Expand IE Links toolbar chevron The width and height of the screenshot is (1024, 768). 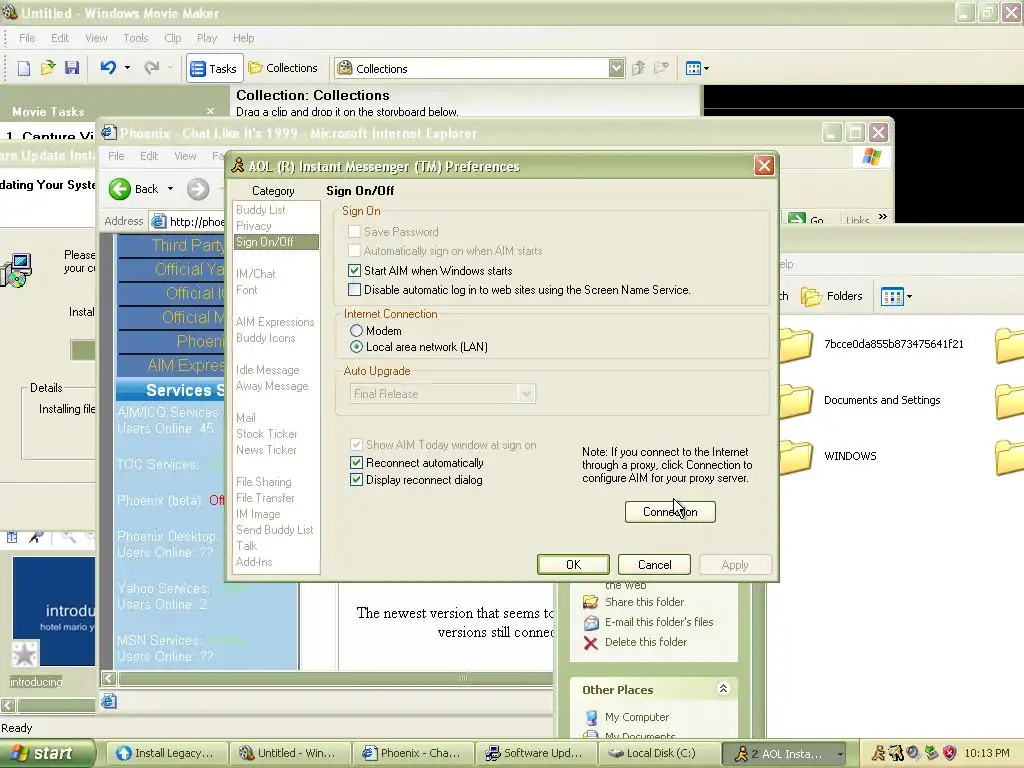click(883, 217)
